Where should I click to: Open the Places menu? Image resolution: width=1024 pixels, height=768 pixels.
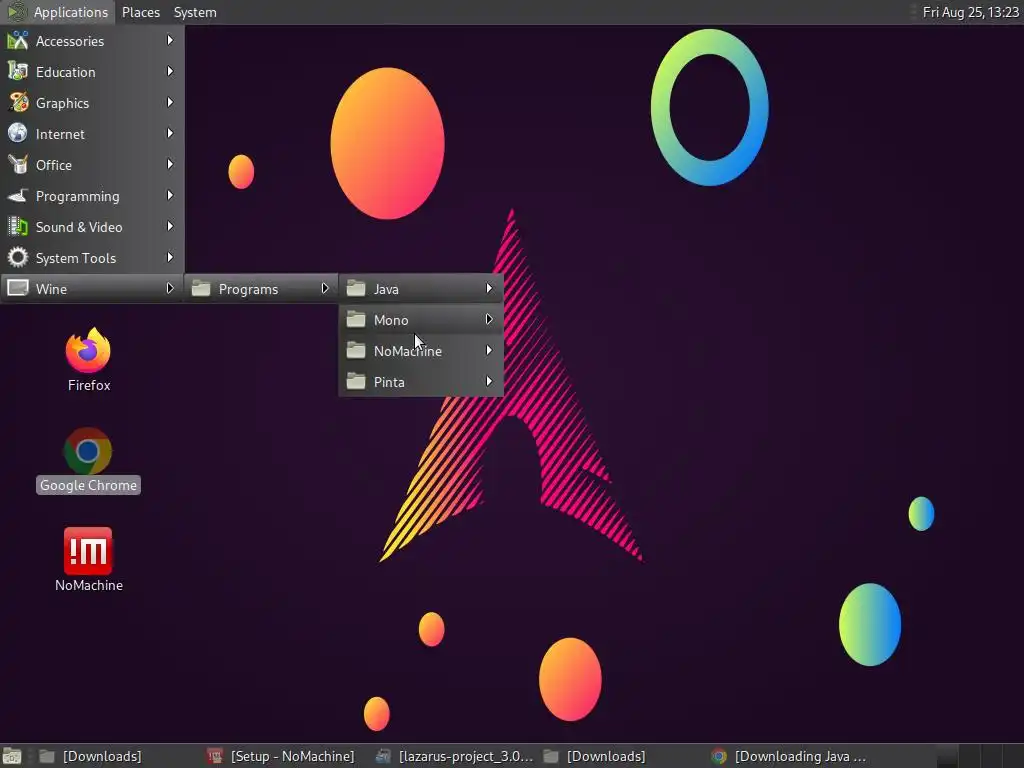coord(141,12)
